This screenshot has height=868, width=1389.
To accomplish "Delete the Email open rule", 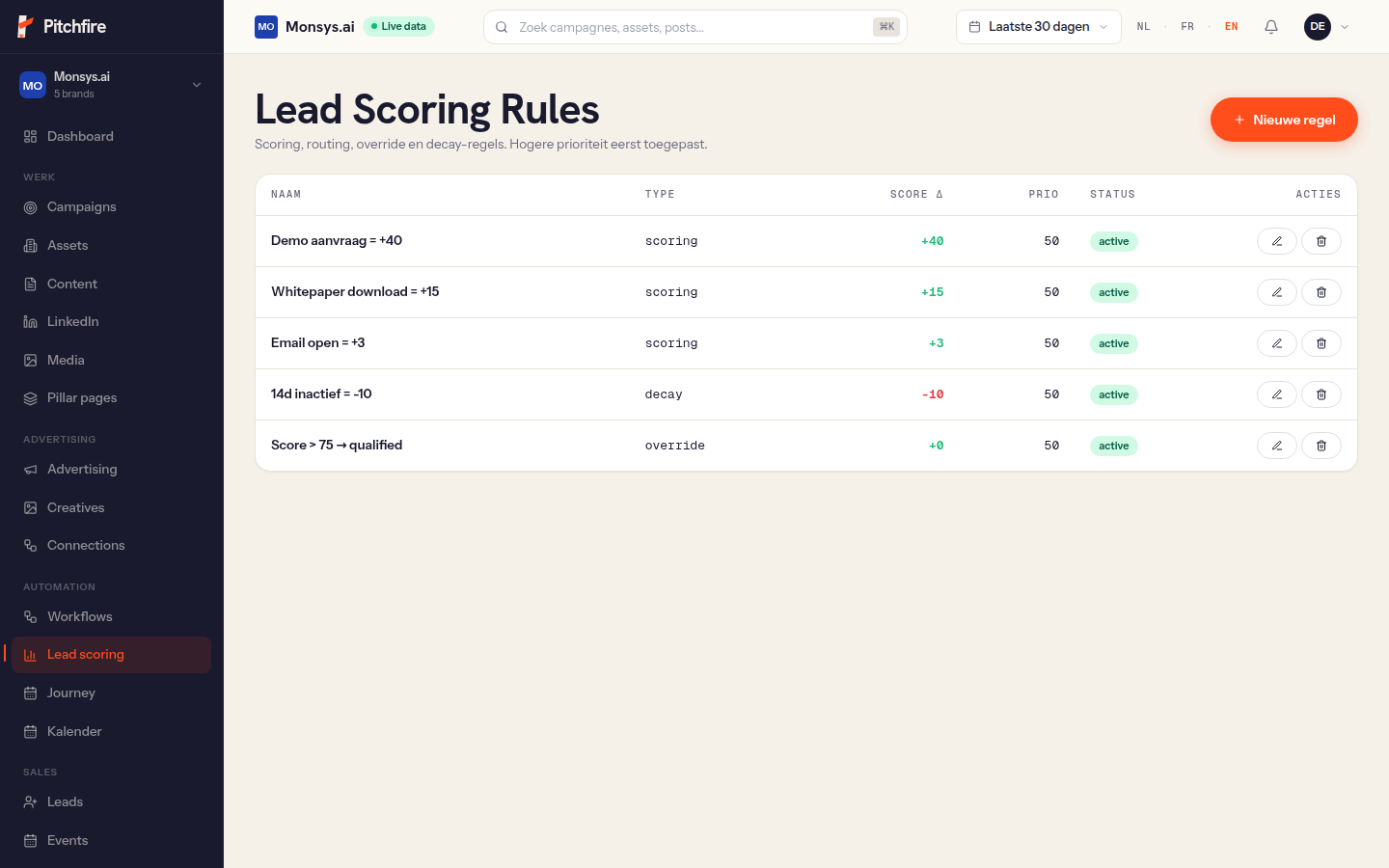I will click(1321, 343).
